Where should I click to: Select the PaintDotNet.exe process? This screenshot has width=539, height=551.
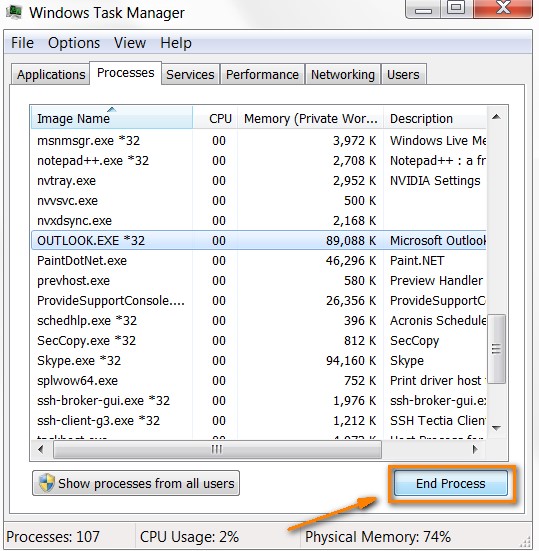259,261
